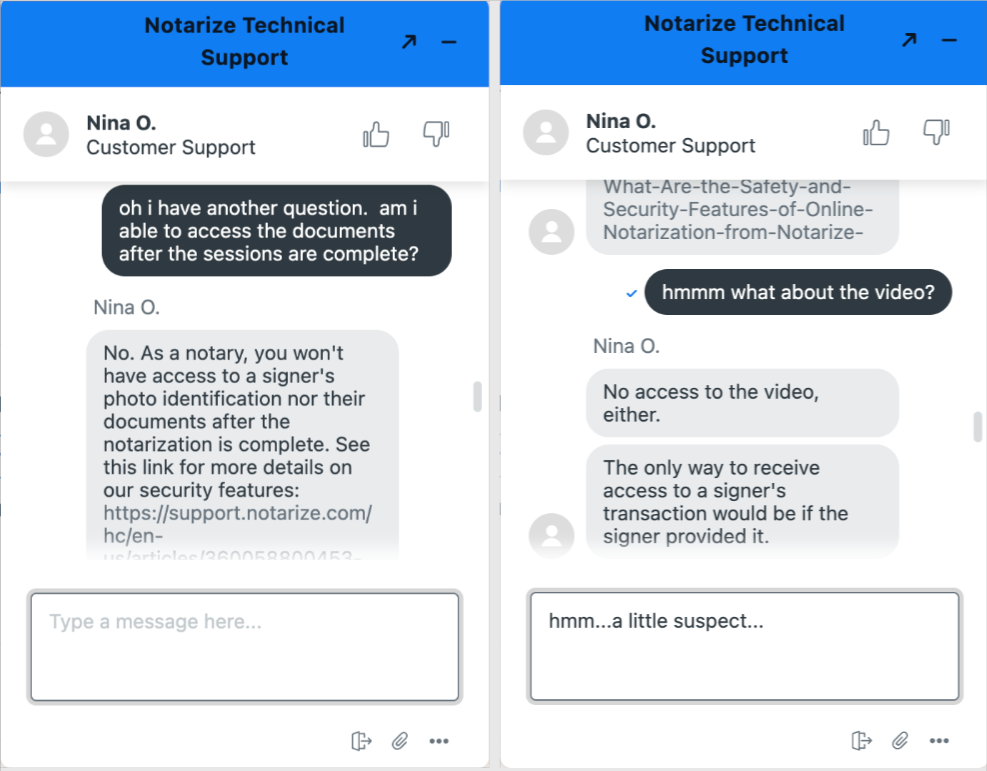The height and width of the screenshot is (771, 987).
Task: Click the left chat scrollbar handle
Action: click(478, 397)
